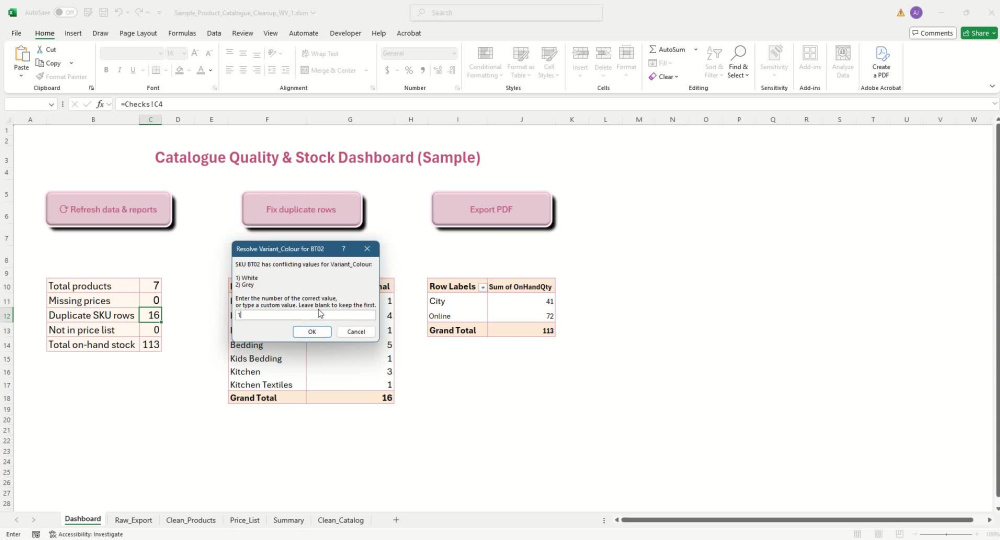Image resolution: width=1000 pixels, height=540 pixels.
Task: Switch to the Formulas ribbon tab
Action: [182, 33]
